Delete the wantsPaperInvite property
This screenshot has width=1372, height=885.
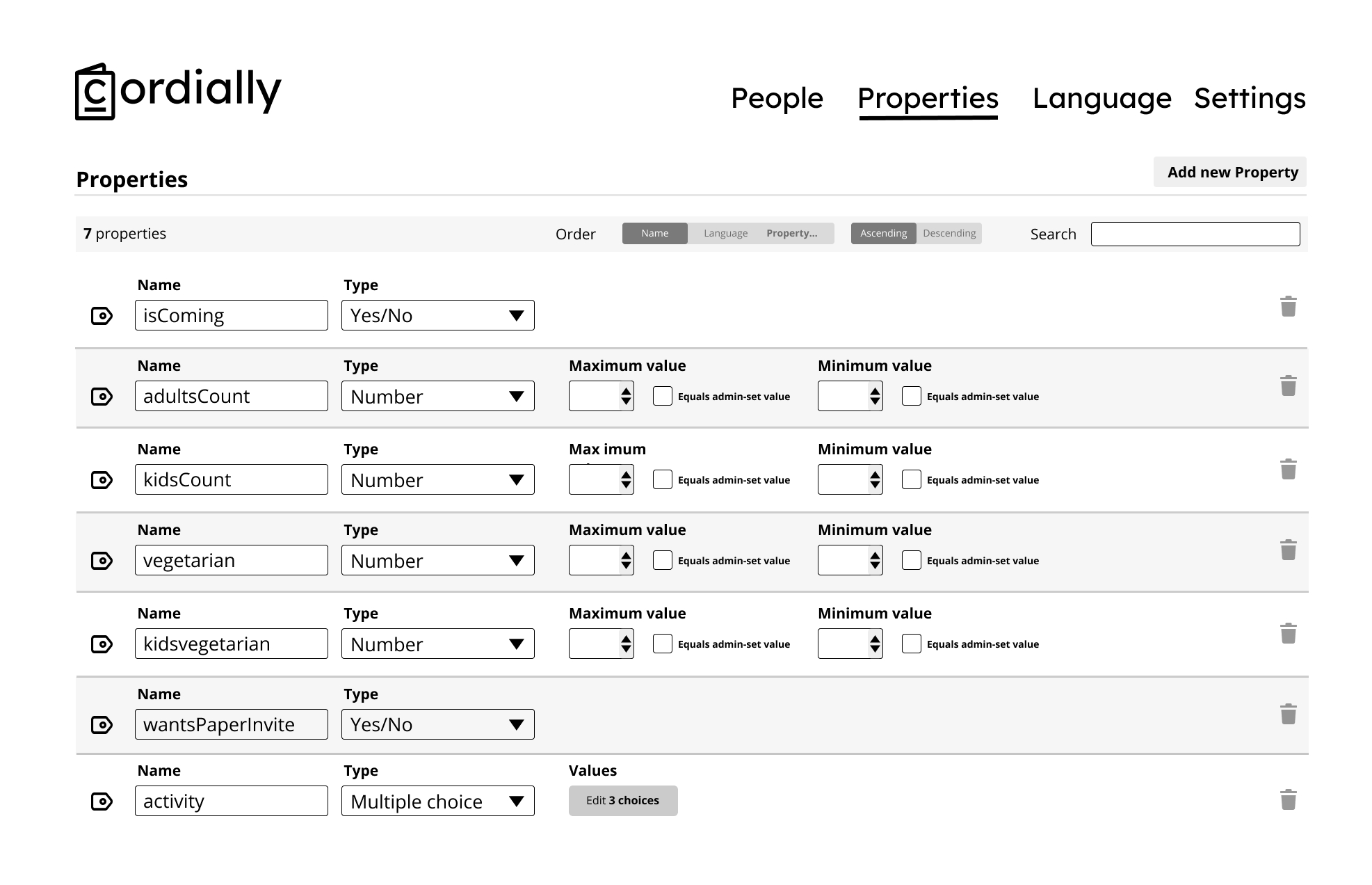[1288, 714]
